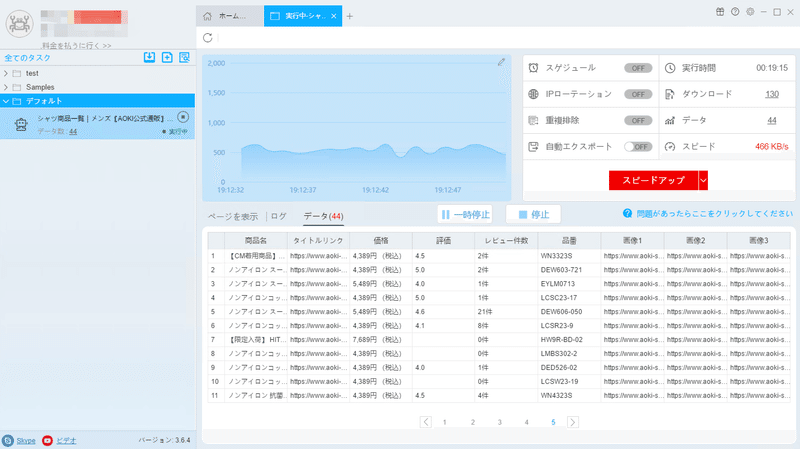Click cell with 品番 HW9R-BD-02
This screenshot has width=800, height=449.
tap(569, 340)
